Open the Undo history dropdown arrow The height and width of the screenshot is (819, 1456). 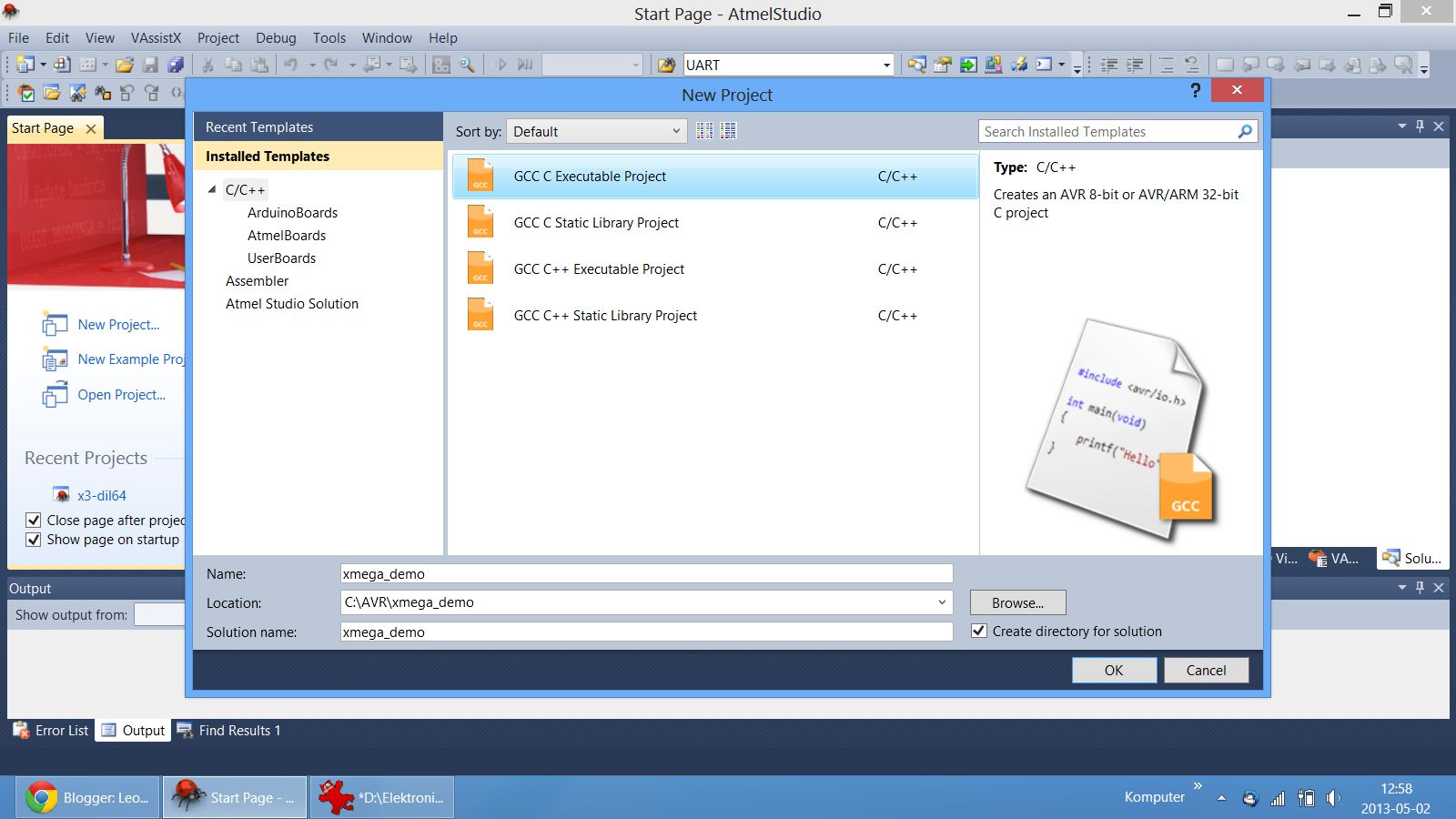pos(311,65)
